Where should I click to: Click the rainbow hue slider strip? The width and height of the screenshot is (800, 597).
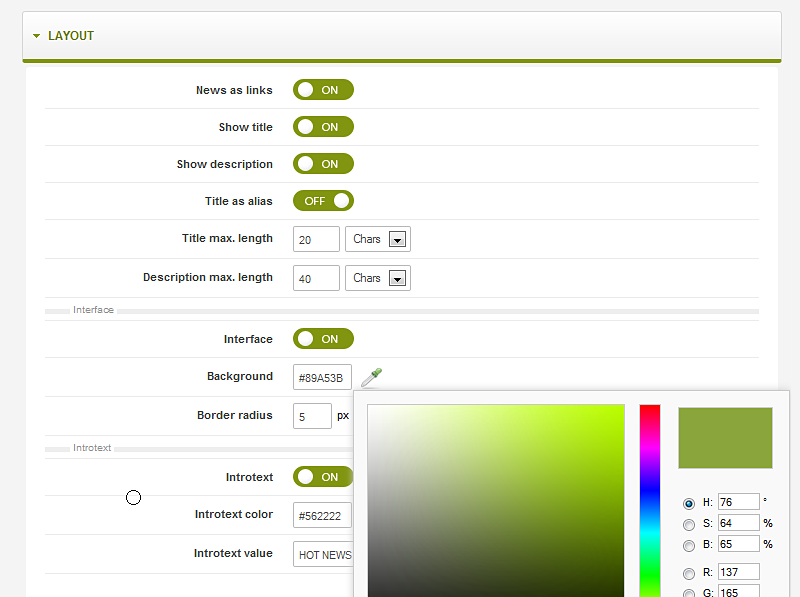coord(650,500)
